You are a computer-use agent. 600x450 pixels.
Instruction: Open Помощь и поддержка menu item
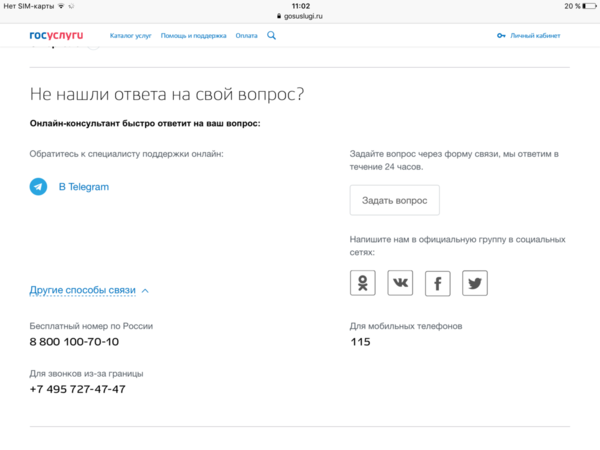(193, 36)
